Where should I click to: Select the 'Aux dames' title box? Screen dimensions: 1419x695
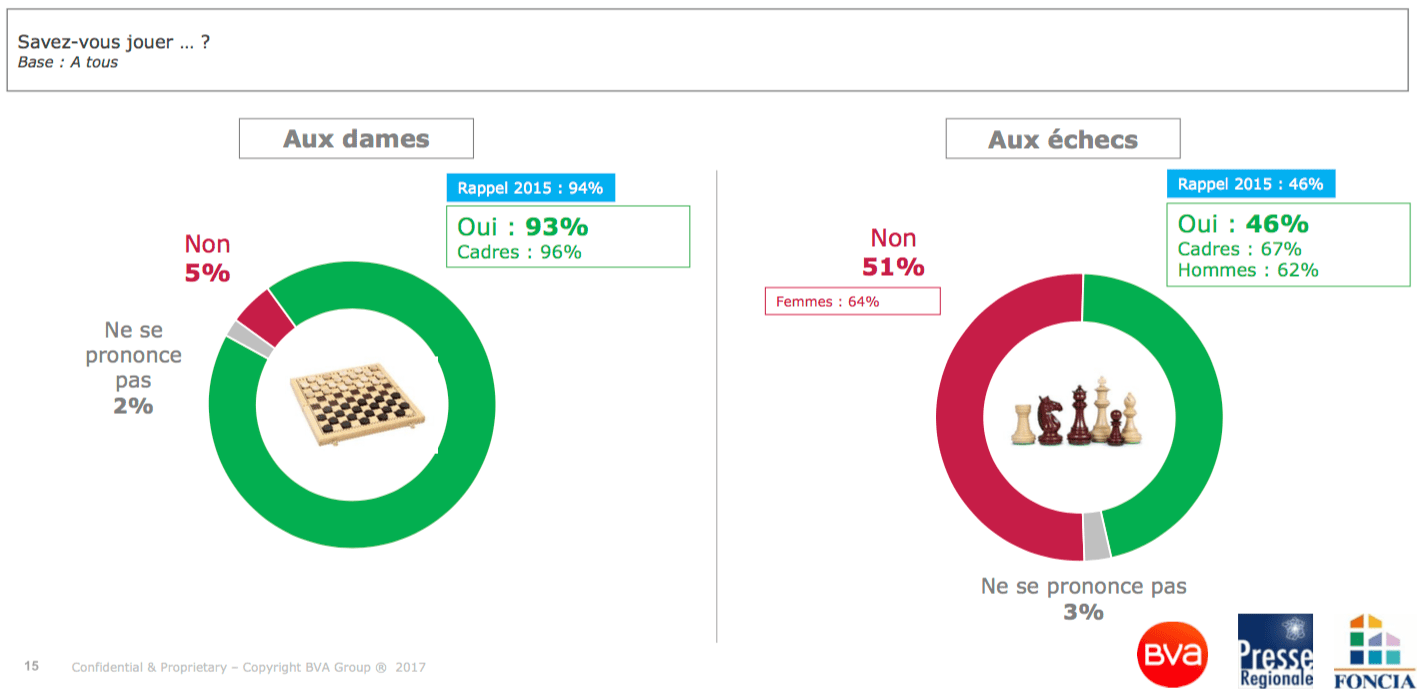pos(356,138)
